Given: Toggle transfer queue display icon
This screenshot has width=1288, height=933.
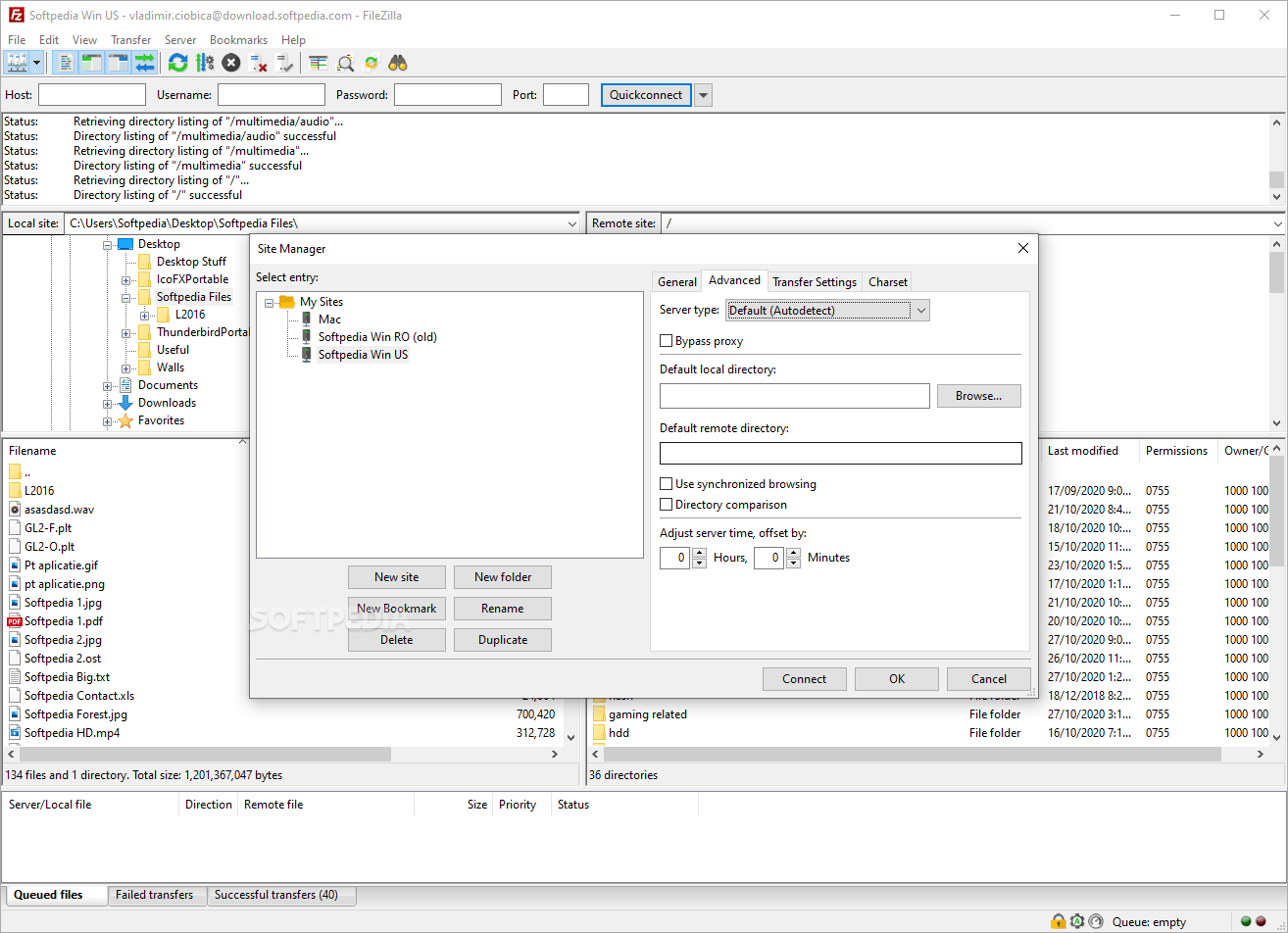Looking at the screenshot, I should pyautogui.click(x=145, y=63).
